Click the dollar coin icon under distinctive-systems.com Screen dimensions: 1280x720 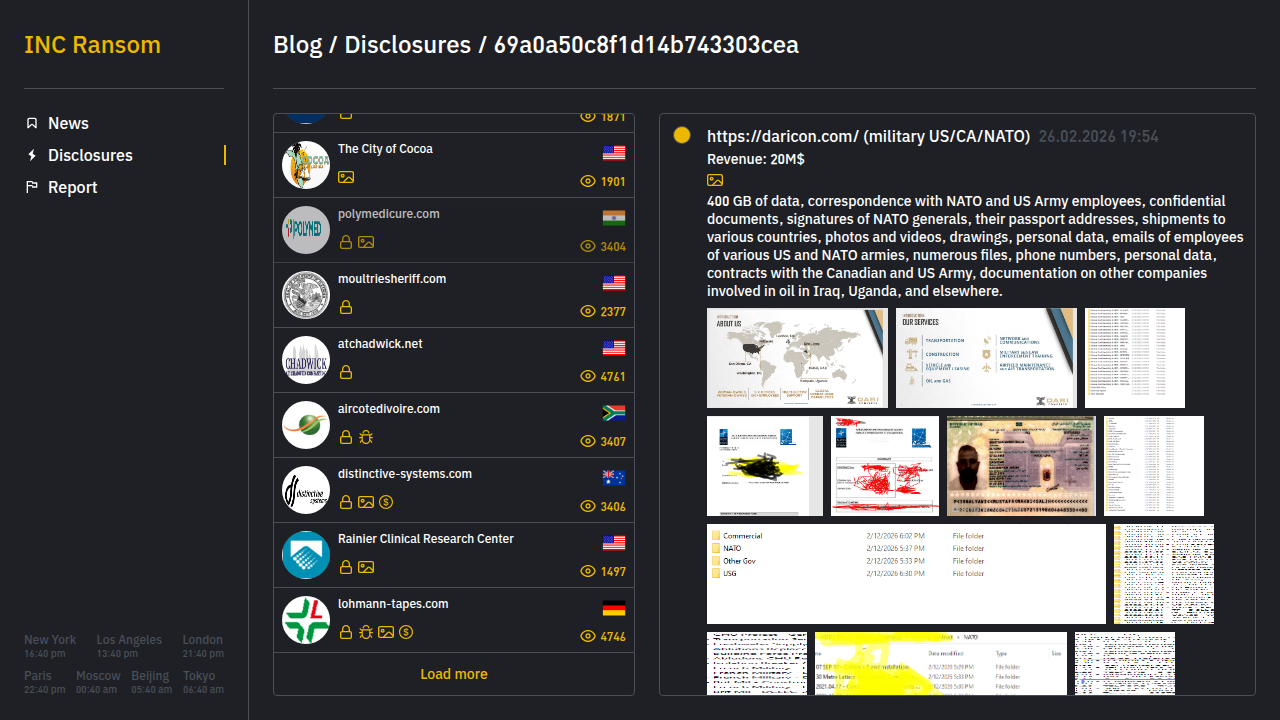click(x=386, y=502)
